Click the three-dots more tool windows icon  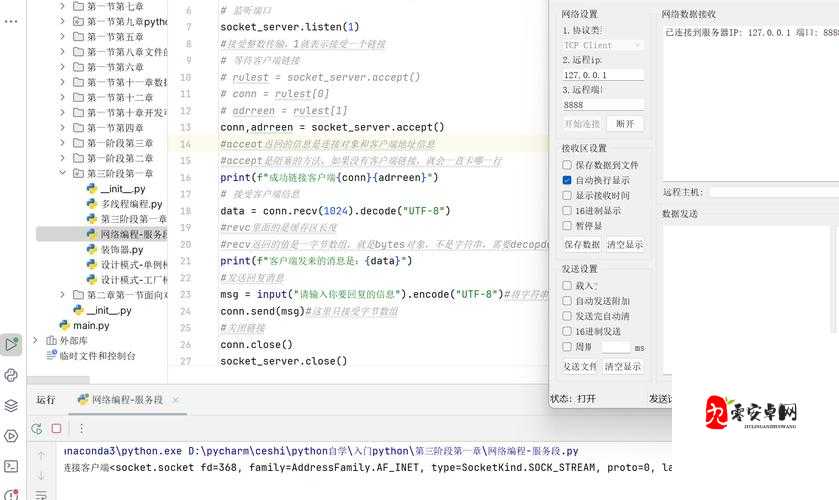pyautogui.click(x=11, y=21)
